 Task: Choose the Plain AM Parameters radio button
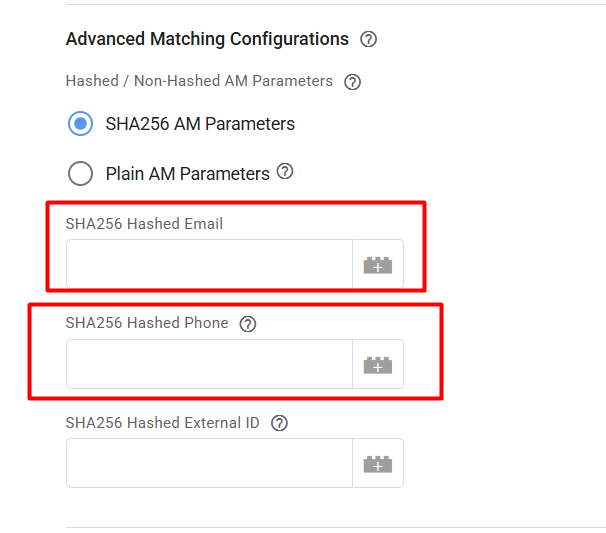click(80, 174)
